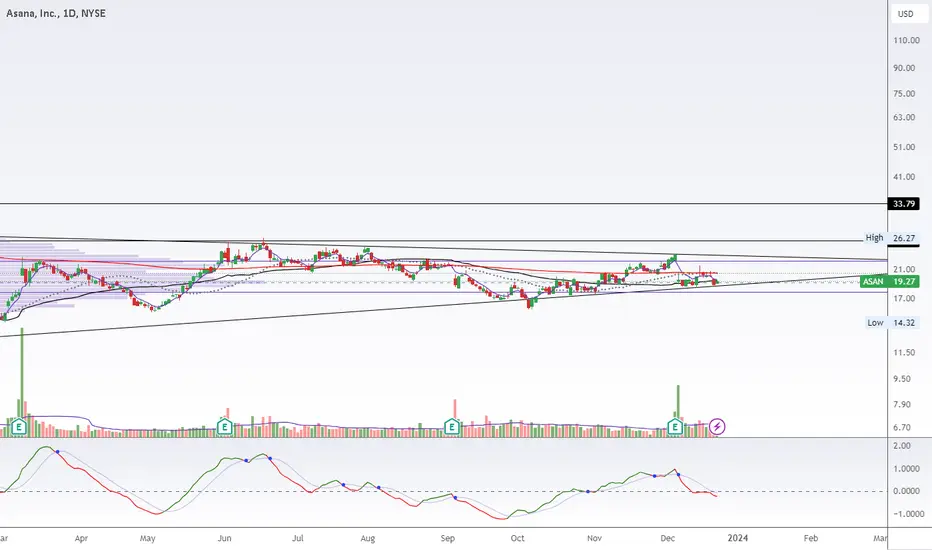Click the Jun label on time axis
This screenshot has height=550, width=932.
pos(225,538)
